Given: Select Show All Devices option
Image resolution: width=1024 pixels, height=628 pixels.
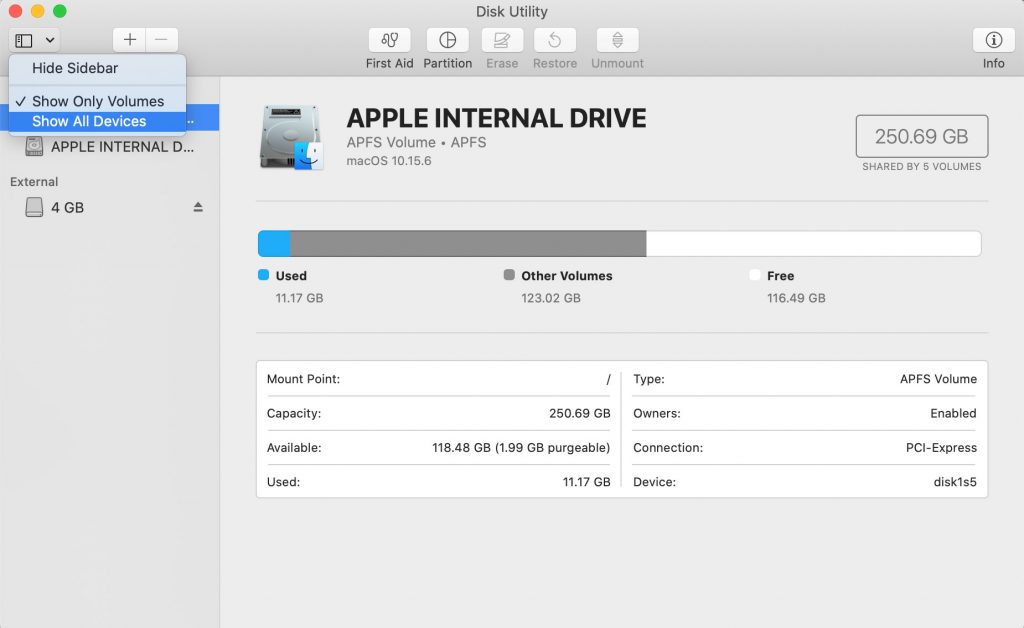Looking at the screenshot, I should pos(97,121).
